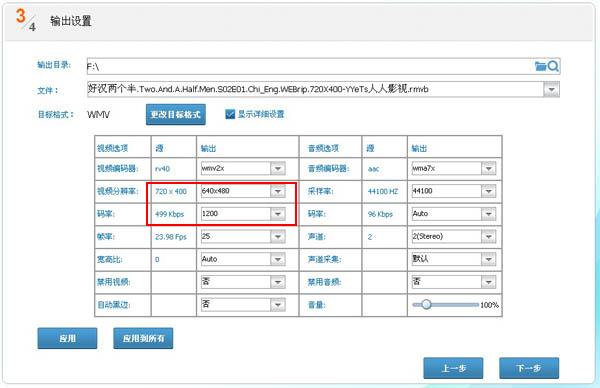Screen dimensions: 600x388
Task: Click the WMV target format text
Action: 99,114
